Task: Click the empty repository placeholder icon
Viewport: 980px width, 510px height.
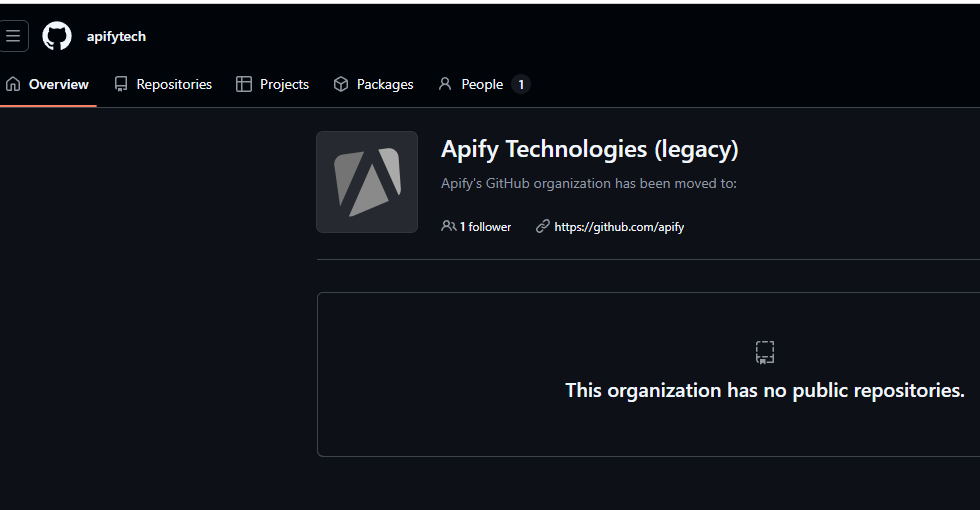Action: [765, 352]
